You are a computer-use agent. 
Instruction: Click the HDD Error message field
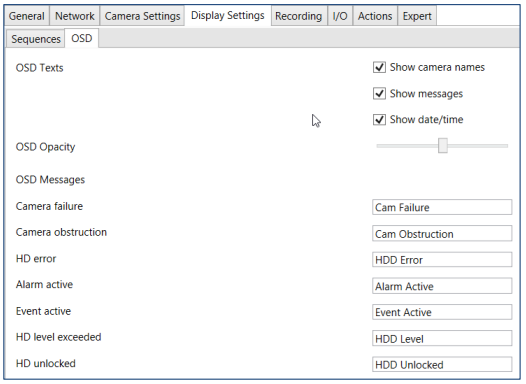coord(442,260)
